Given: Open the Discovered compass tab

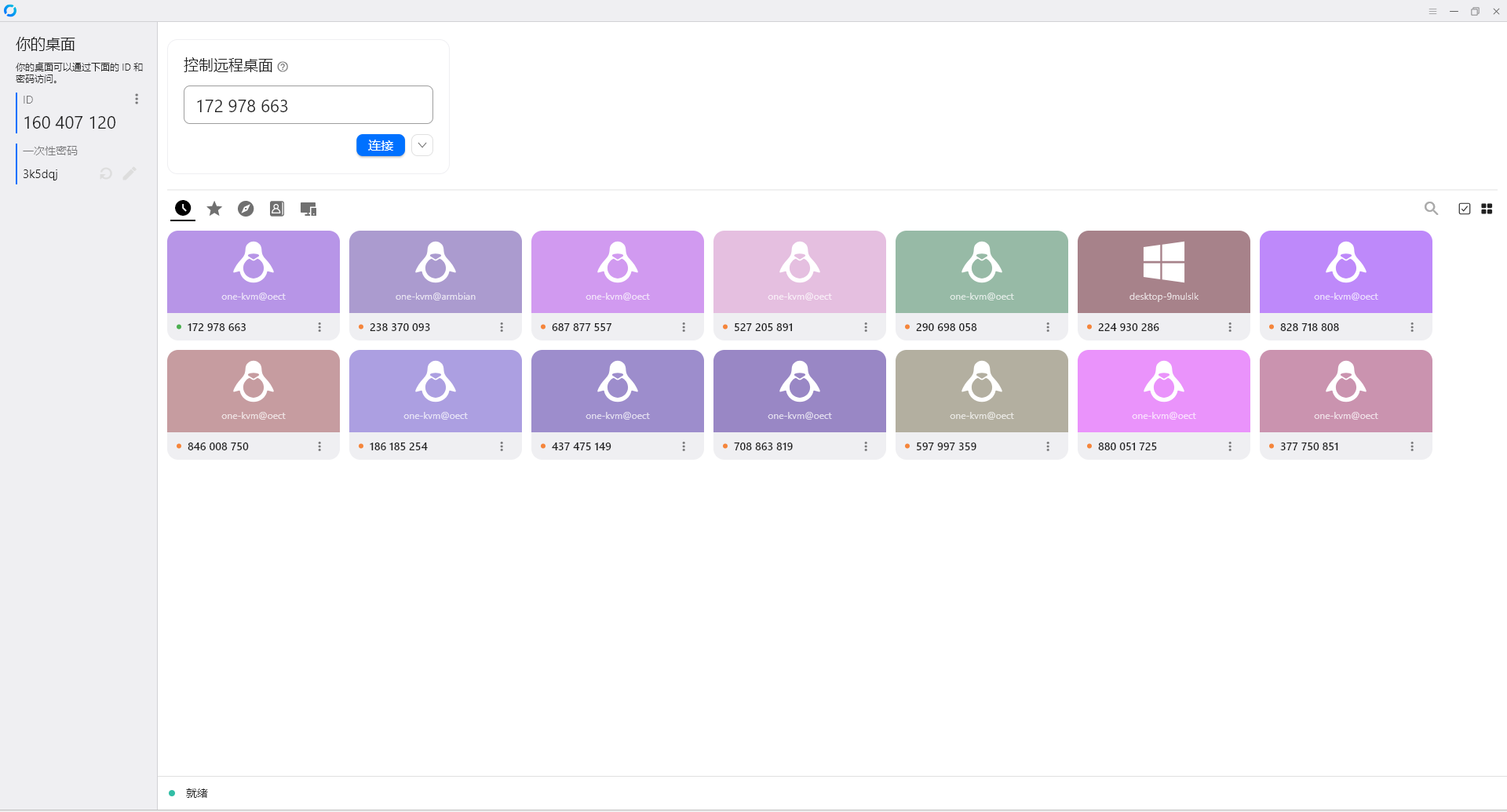Looking at the screenshot, I should click(x=246, y=209).
